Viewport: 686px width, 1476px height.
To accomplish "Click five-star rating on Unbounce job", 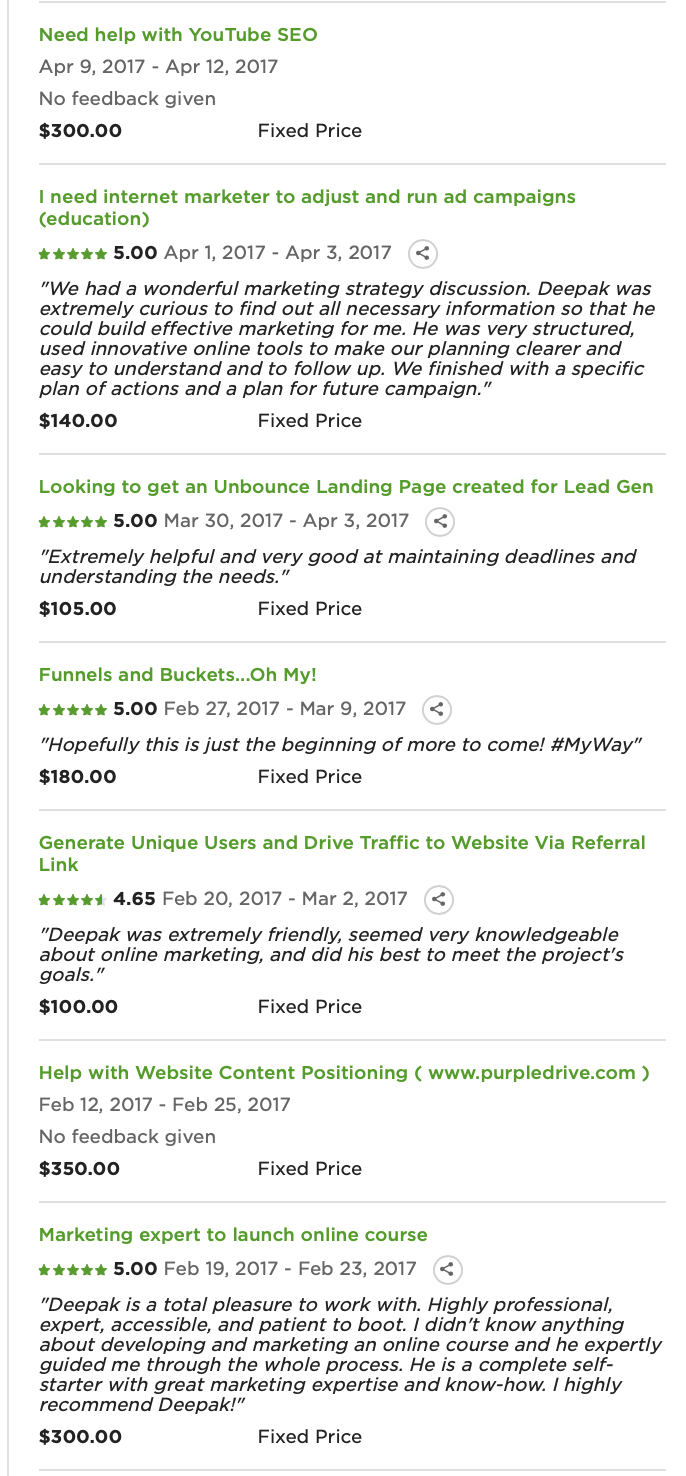I will 98,521.
